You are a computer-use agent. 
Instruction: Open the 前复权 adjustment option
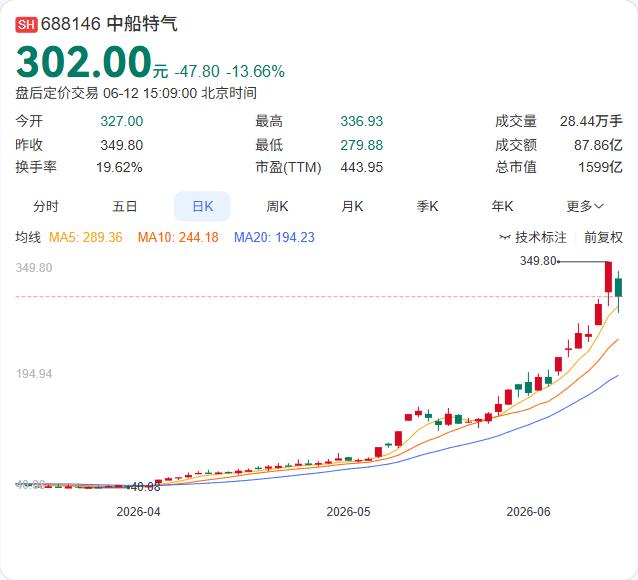point(603,237)
